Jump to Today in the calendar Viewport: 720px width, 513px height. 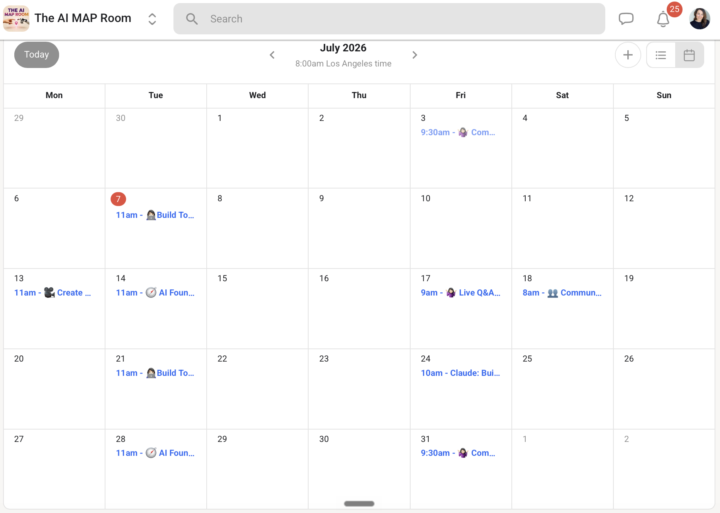[36, 55]
